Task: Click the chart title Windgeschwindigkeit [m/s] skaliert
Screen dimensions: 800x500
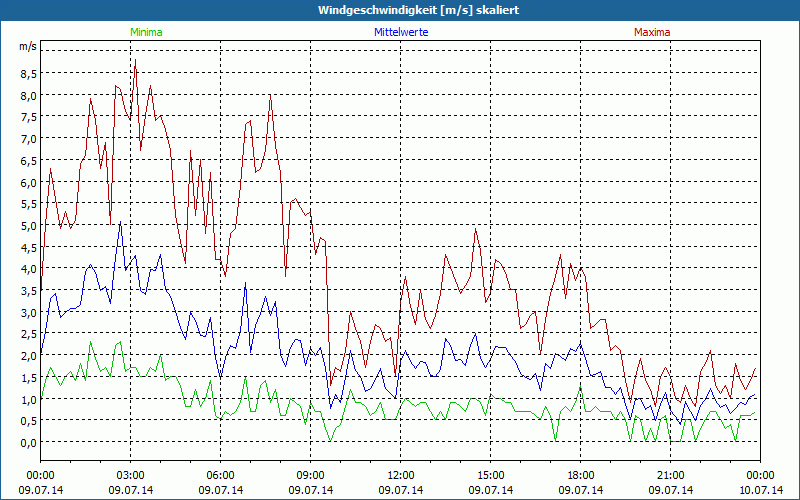Action: click(418, 10)
